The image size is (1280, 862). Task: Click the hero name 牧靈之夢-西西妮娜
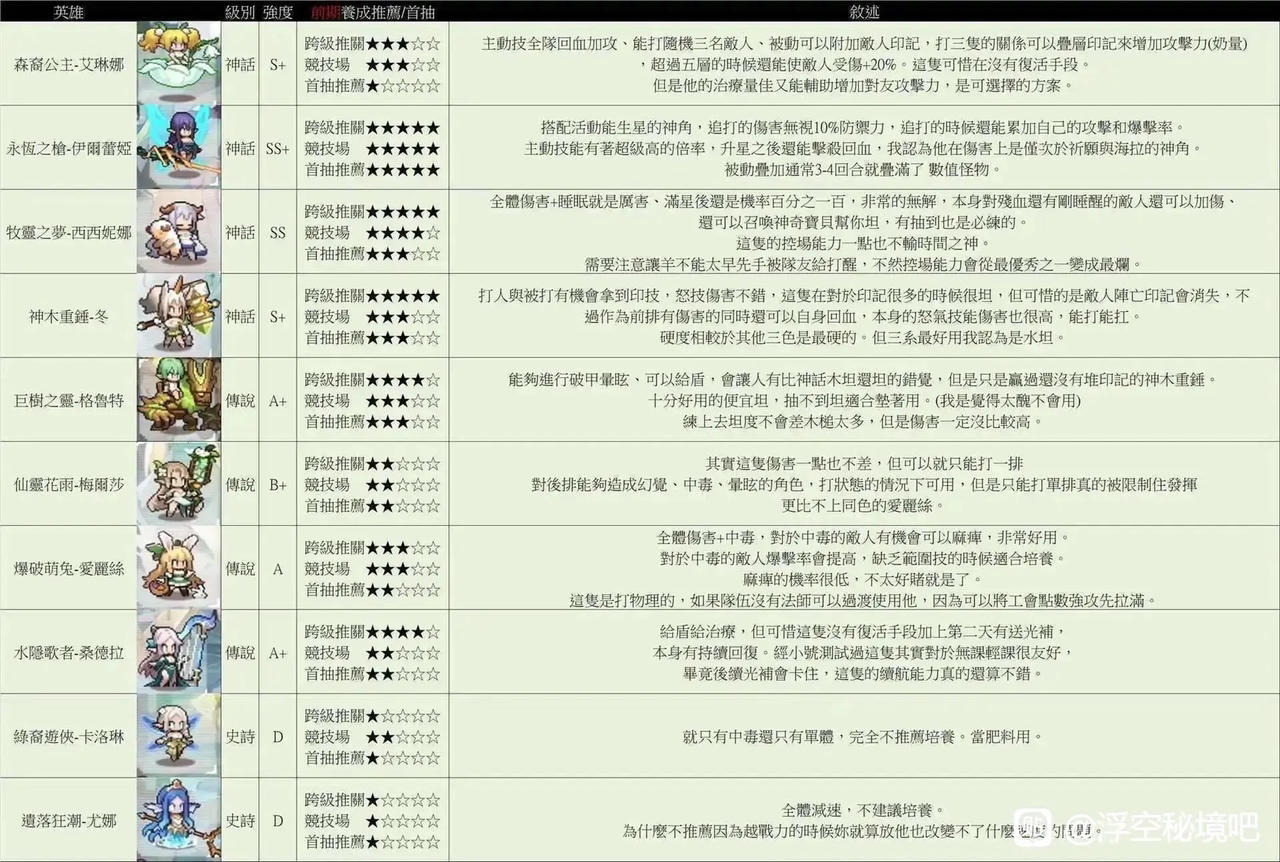pyautogui.click(x=69, y=232)
